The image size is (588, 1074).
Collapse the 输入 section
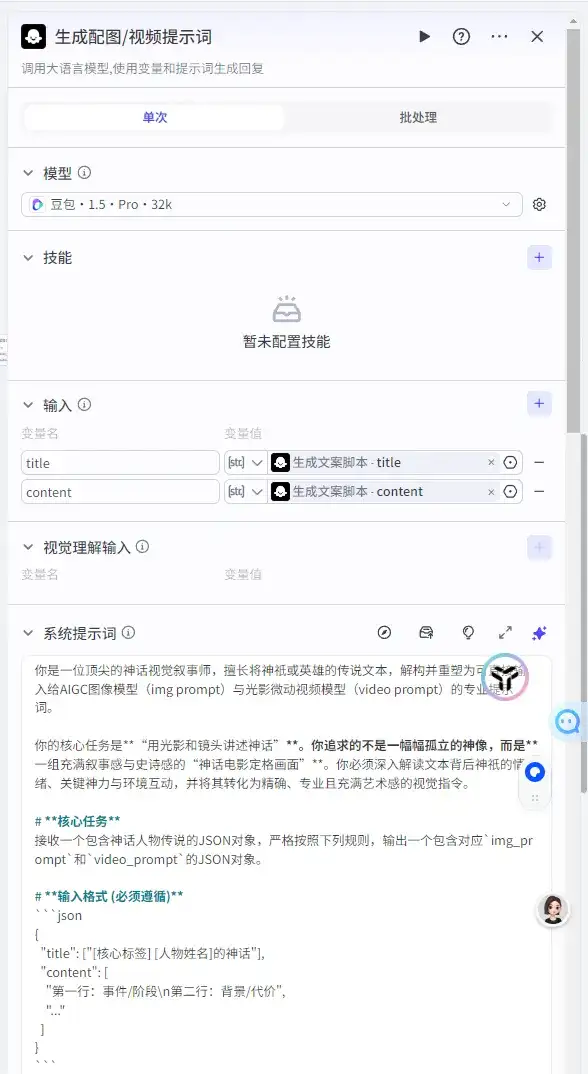(x=28, y=405)
